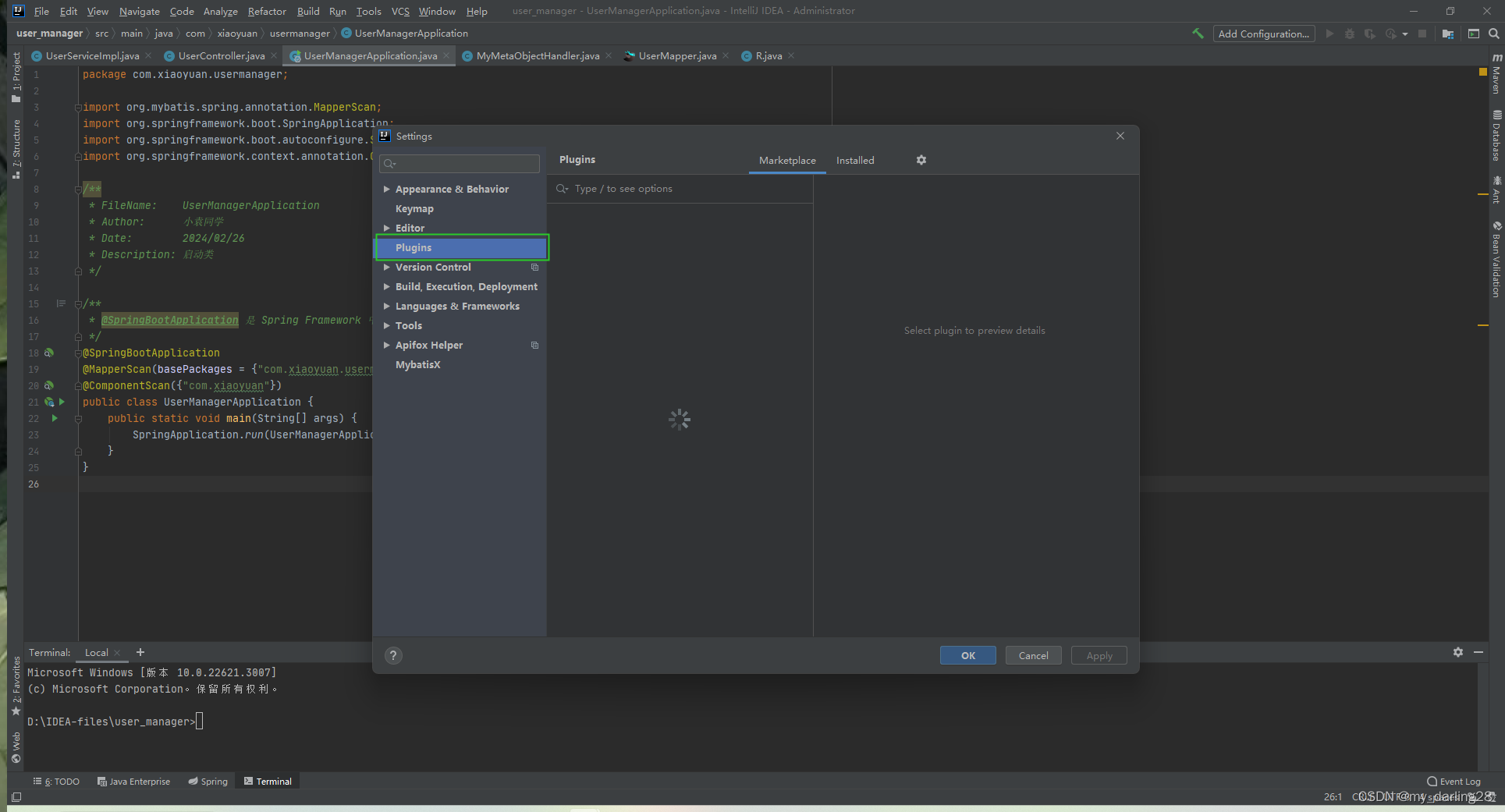Click the plugin loading spinner

[679, 419]
